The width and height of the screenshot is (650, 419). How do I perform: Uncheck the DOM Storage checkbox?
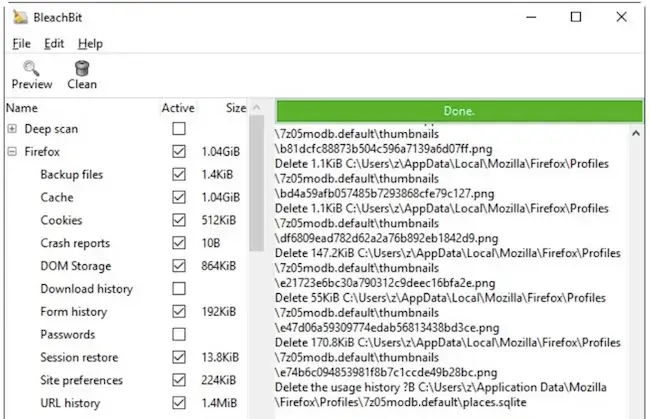(179, 266)
